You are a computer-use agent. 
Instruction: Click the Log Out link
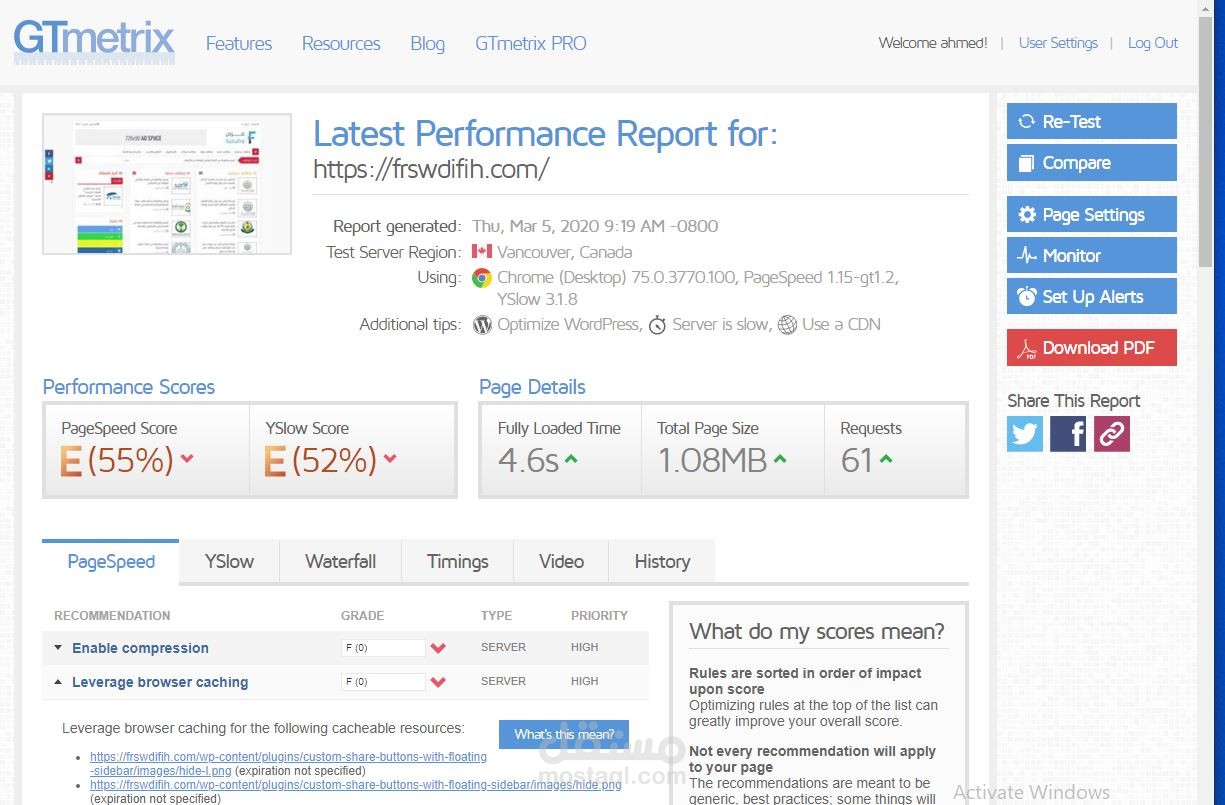click(x=1153, y=43)
